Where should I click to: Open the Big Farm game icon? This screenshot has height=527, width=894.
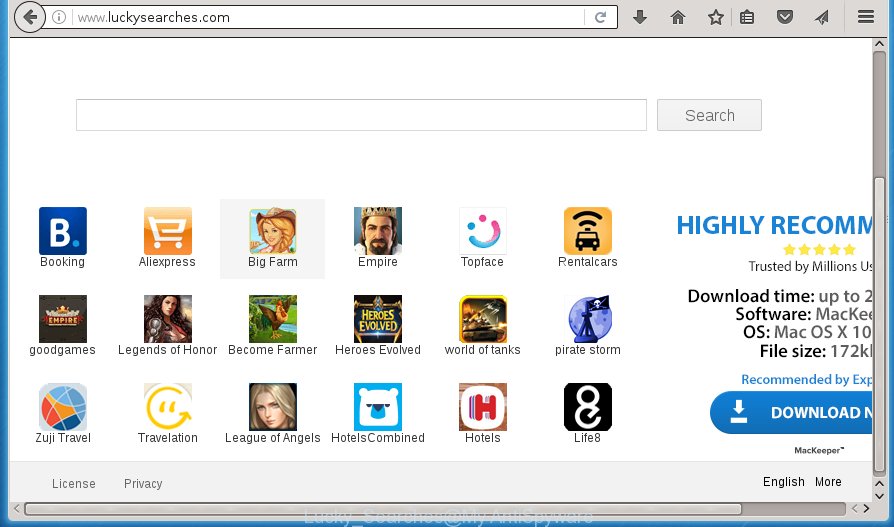click(x=273, y=231)
